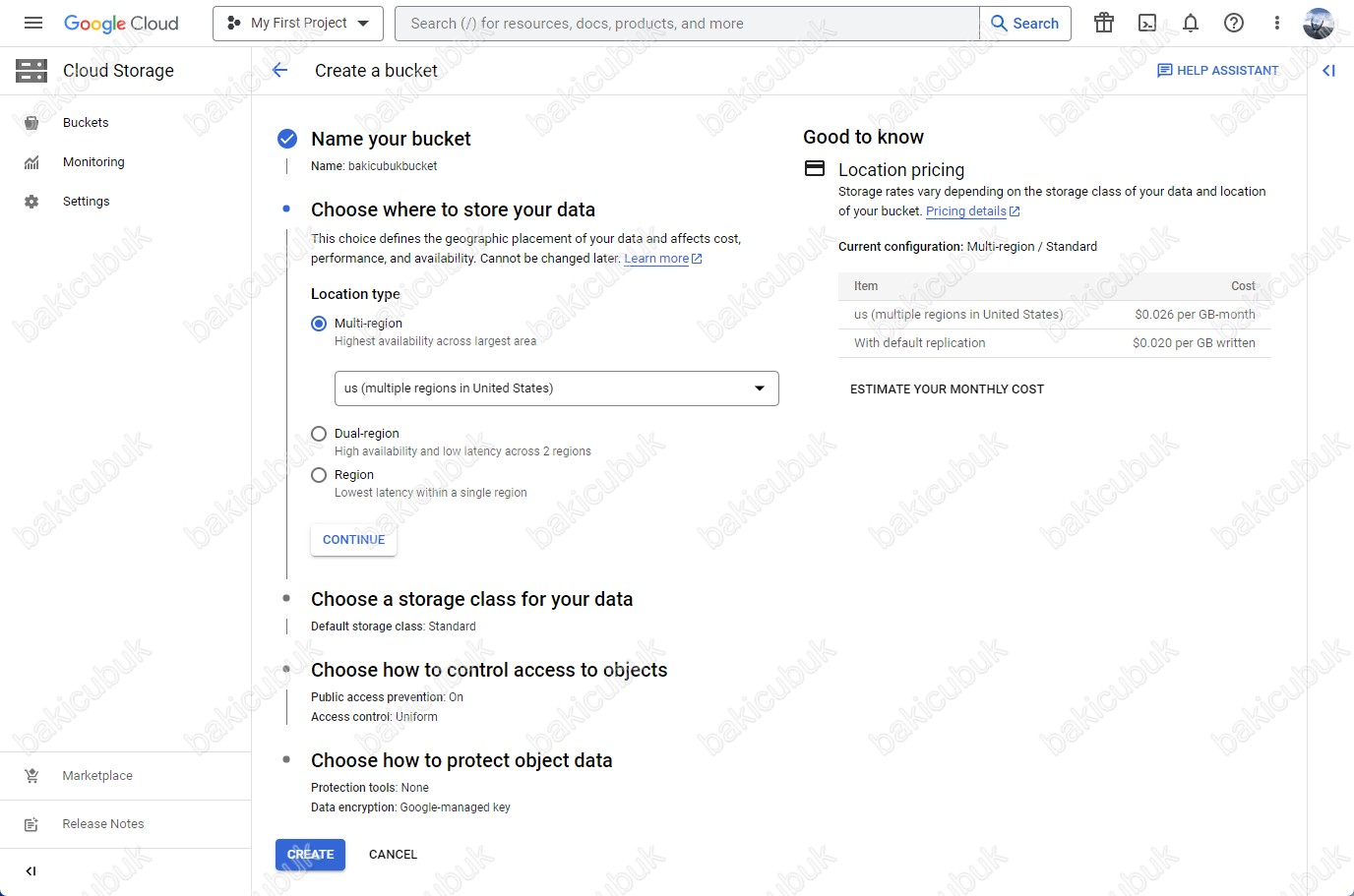Click the CONTINUE button
Screen dimensions: 1354x896
pos(354,540)
